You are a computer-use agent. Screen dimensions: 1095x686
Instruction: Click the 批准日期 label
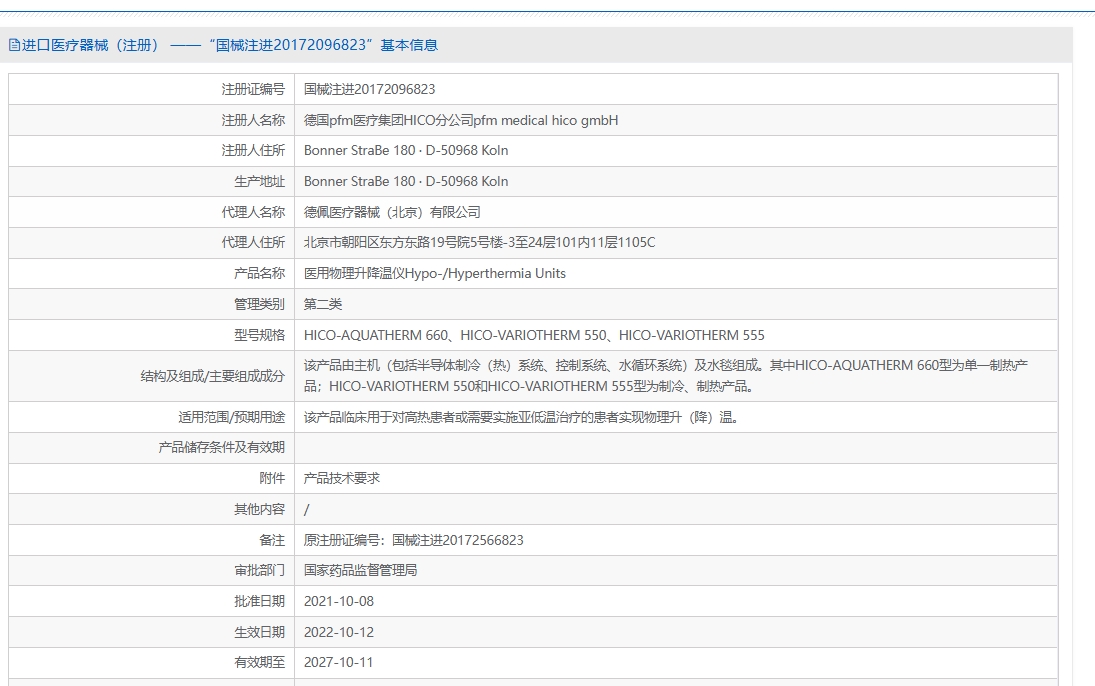pos(259,601)
